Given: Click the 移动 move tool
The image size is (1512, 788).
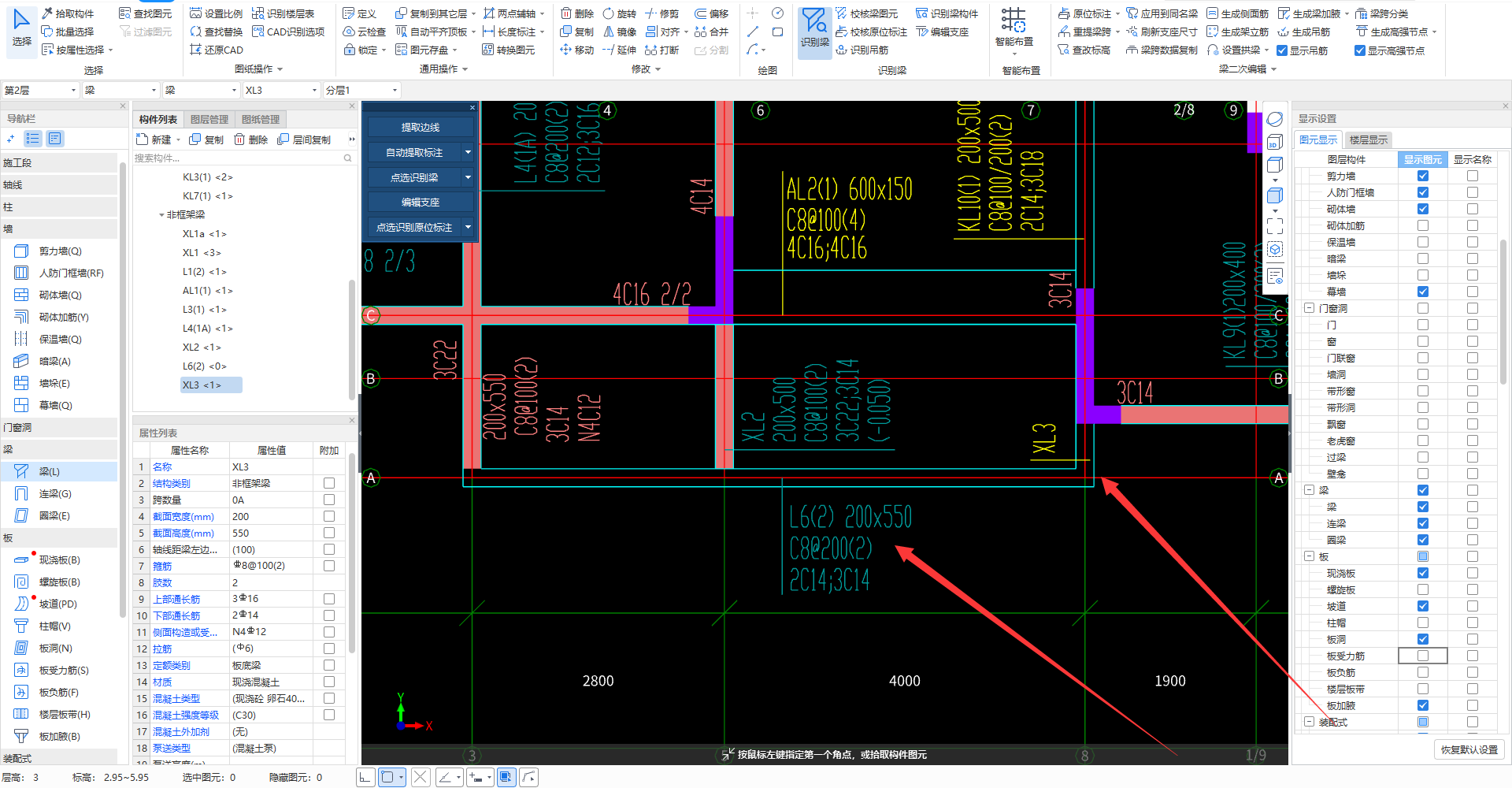Looking at the screenshot, I should coord(577,50).
